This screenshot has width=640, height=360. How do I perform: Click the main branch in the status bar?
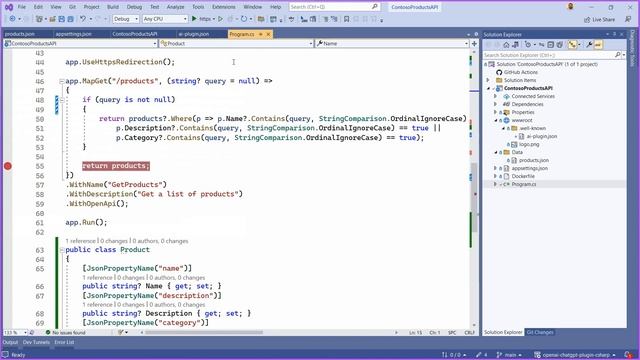point(509,355)
